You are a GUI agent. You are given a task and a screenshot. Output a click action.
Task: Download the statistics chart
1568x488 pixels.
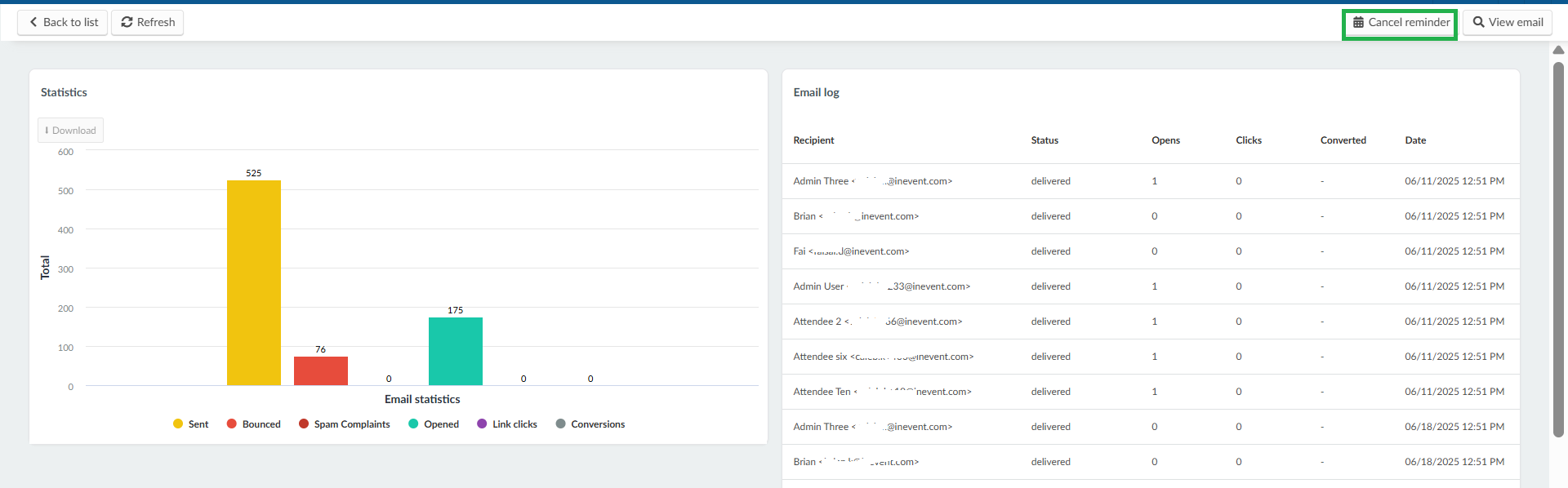pyautogui.click(x=71, y=131)
